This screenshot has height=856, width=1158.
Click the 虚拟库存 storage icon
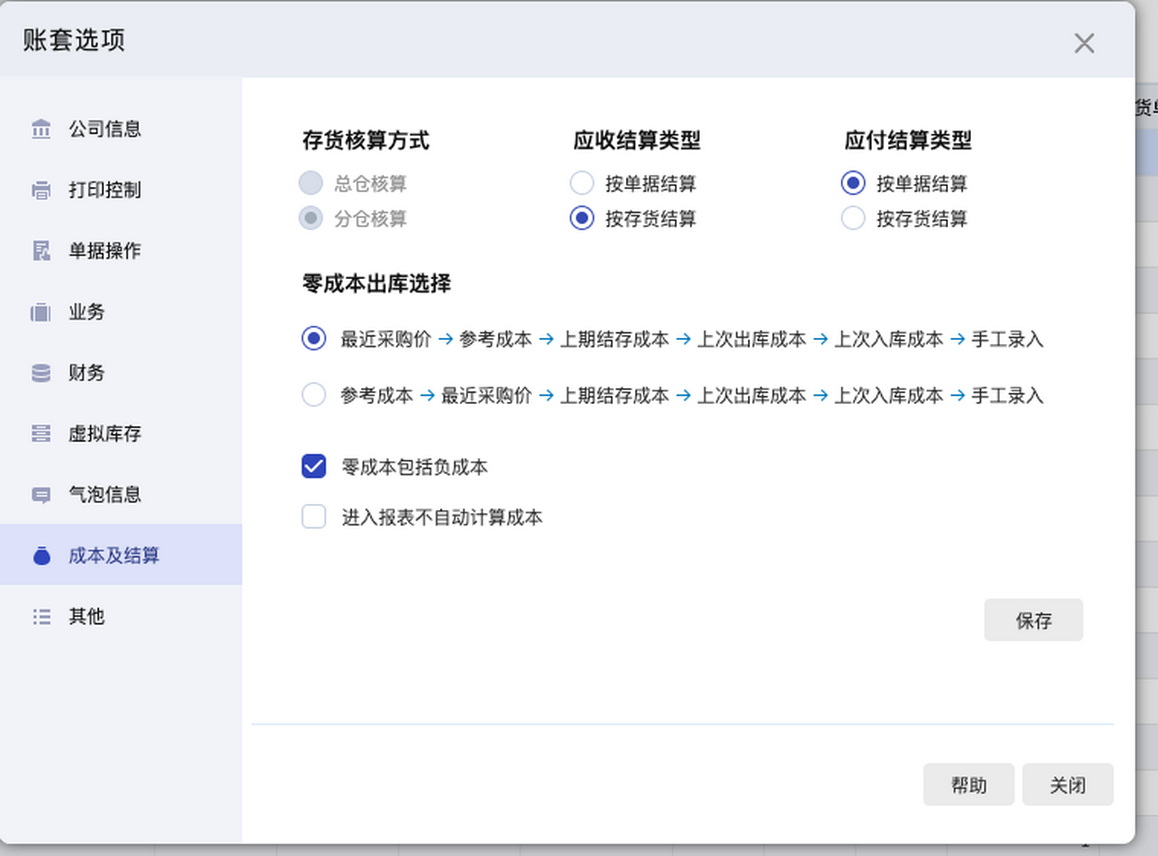[41, 434]
